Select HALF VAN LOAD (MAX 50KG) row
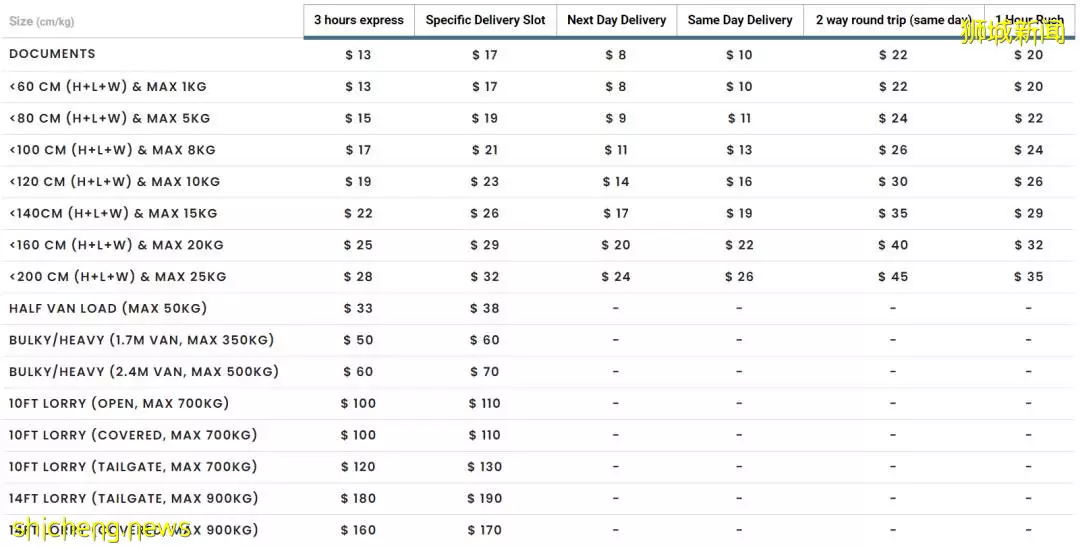The image size is (1080, 548). [537, 308]
